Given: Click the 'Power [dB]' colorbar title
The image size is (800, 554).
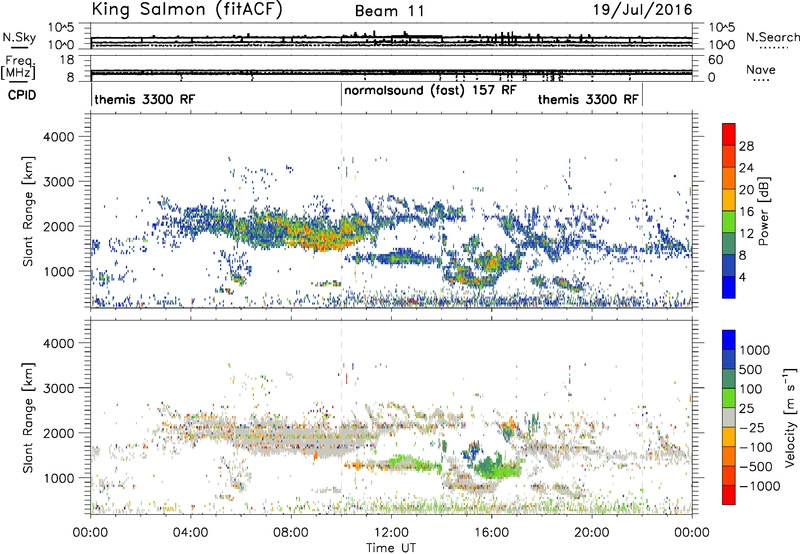Looking at the screenshot, I should 763,211.
